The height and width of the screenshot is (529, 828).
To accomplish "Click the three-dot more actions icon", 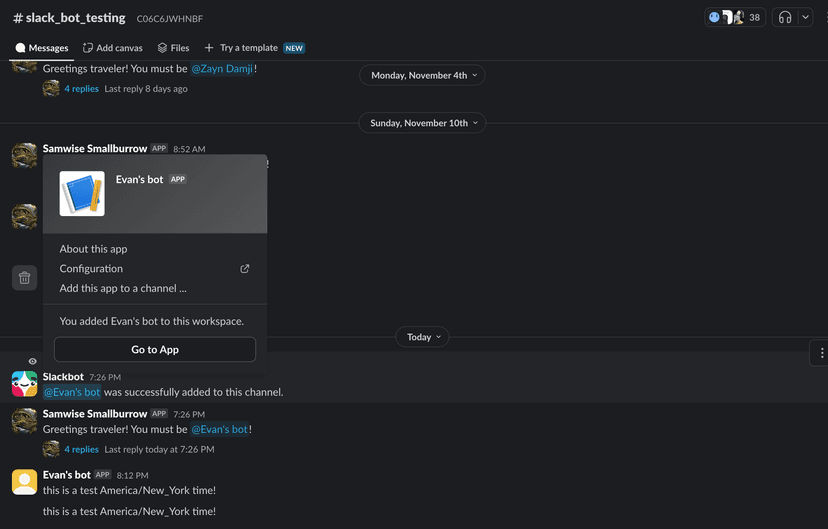I will 821,353.
